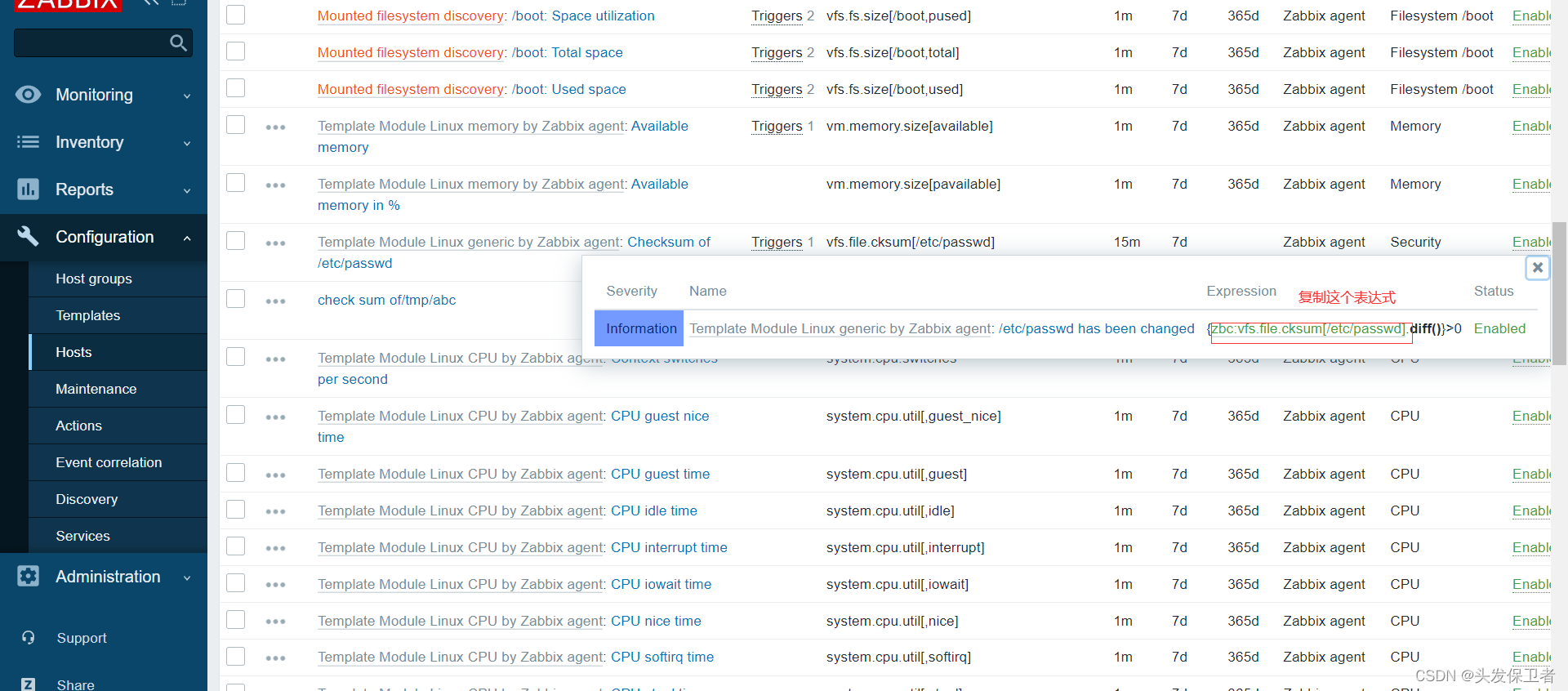Click Enabled status for CPU guest time
1568x691 pixels.
[1531, 474]
